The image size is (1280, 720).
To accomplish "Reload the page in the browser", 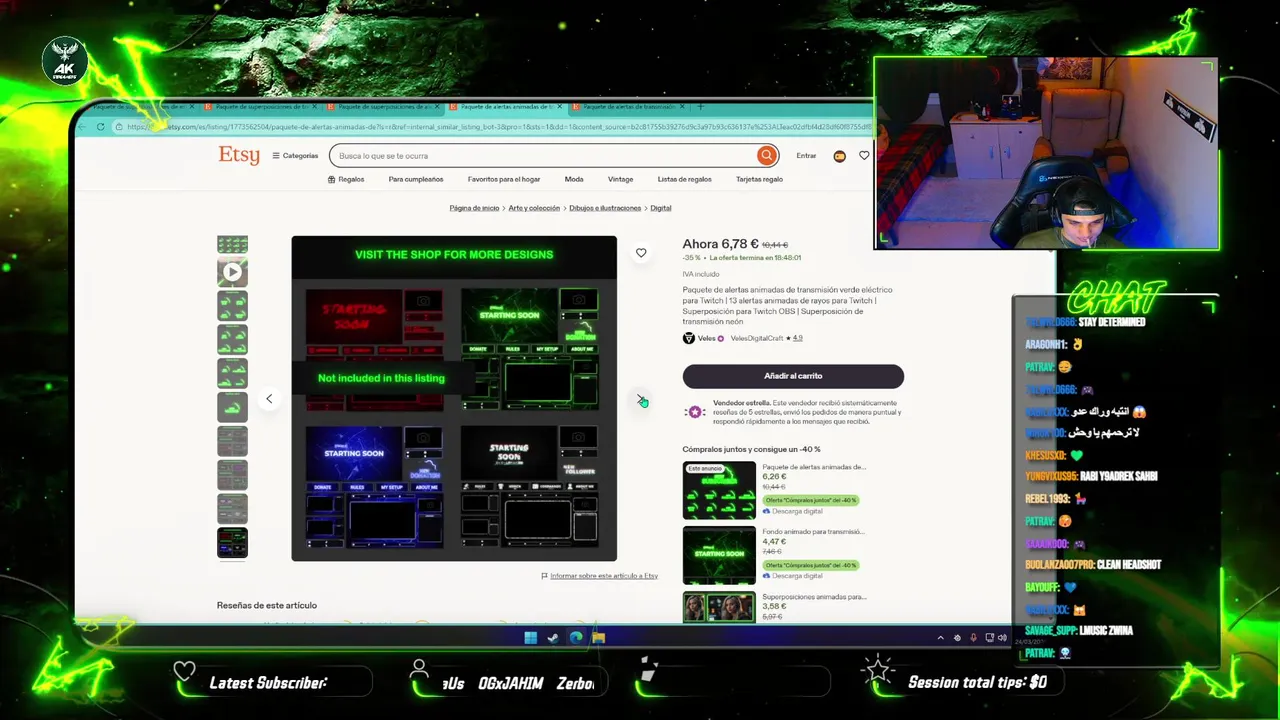I will [x=100, y=127].
